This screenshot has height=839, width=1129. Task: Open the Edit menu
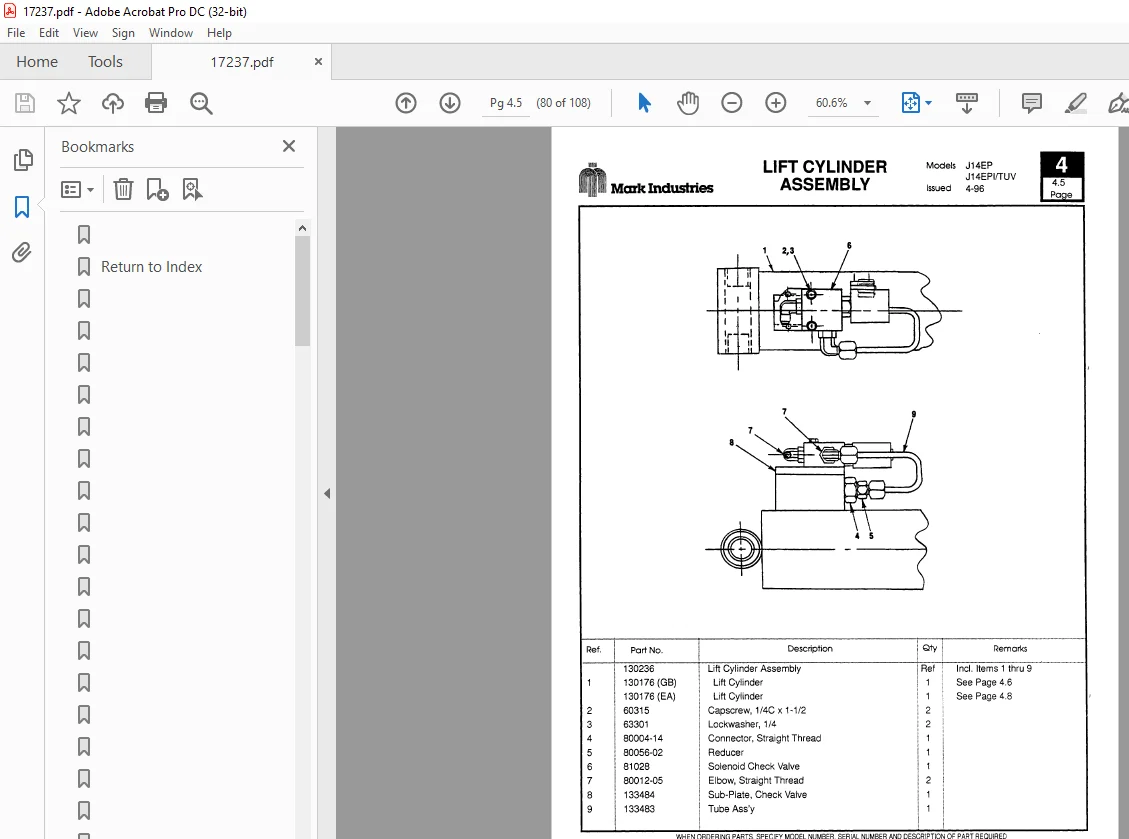tap(49, 32)
